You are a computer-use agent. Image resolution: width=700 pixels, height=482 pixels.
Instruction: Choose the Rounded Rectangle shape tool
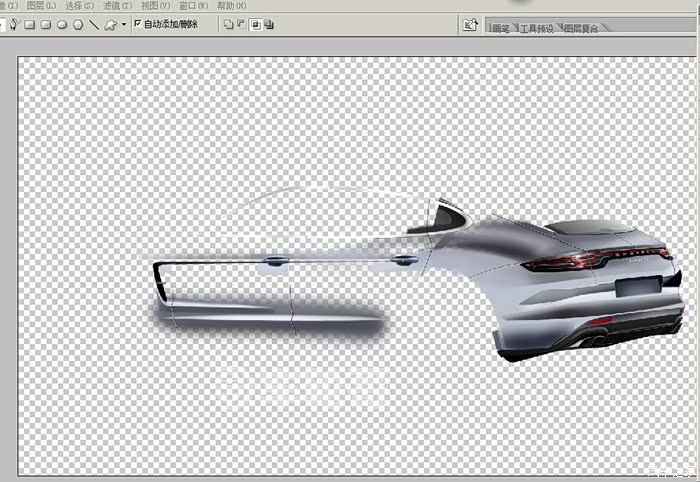(x=46, y=24)
